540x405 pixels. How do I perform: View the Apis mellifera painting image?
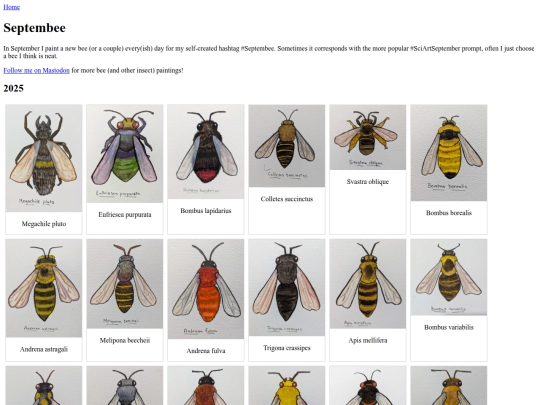tap(368, 284)
